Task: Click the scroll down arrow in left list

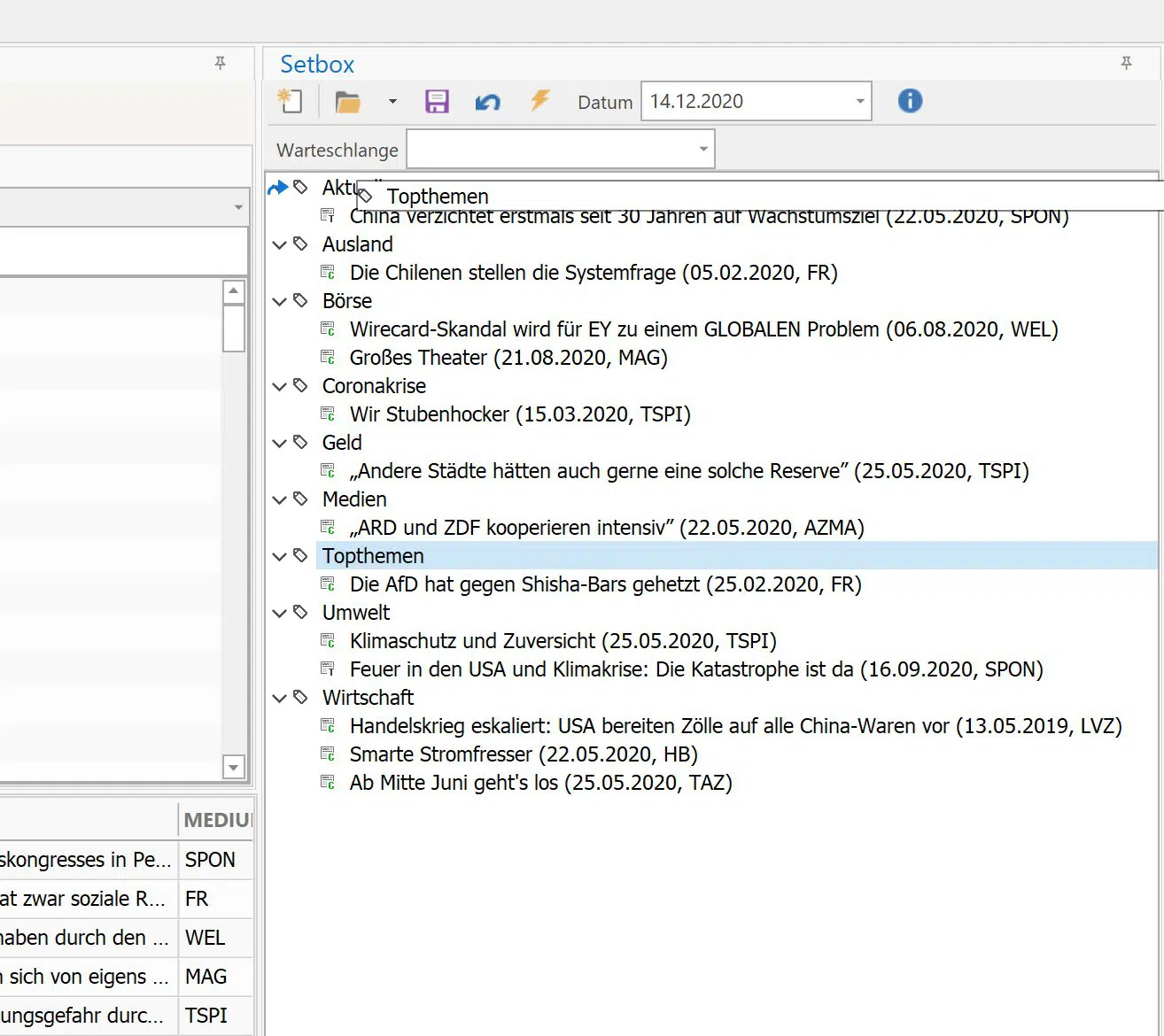Action: (x=234, y=768)
